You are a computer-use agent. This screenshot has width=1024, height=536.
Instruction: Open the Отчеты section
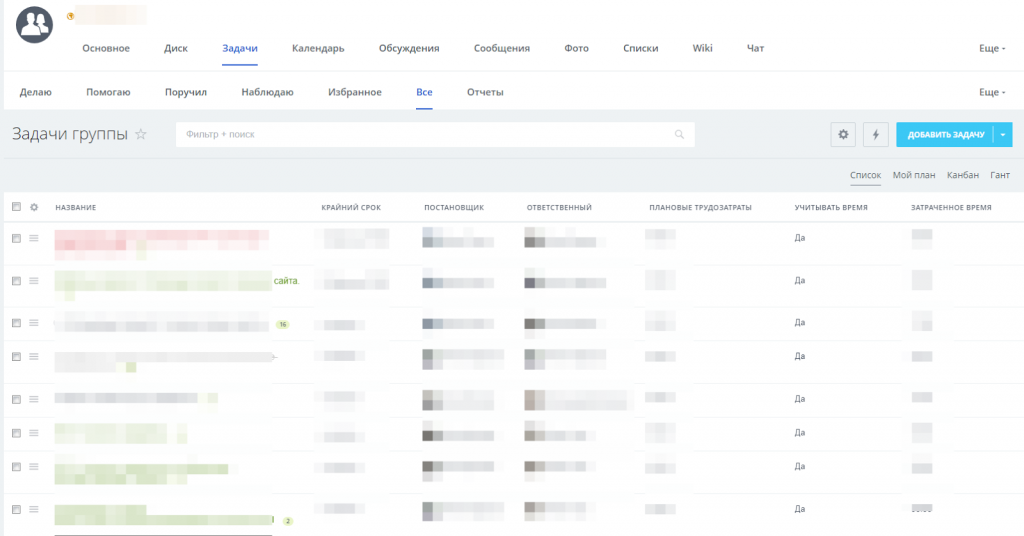[485, 92]
